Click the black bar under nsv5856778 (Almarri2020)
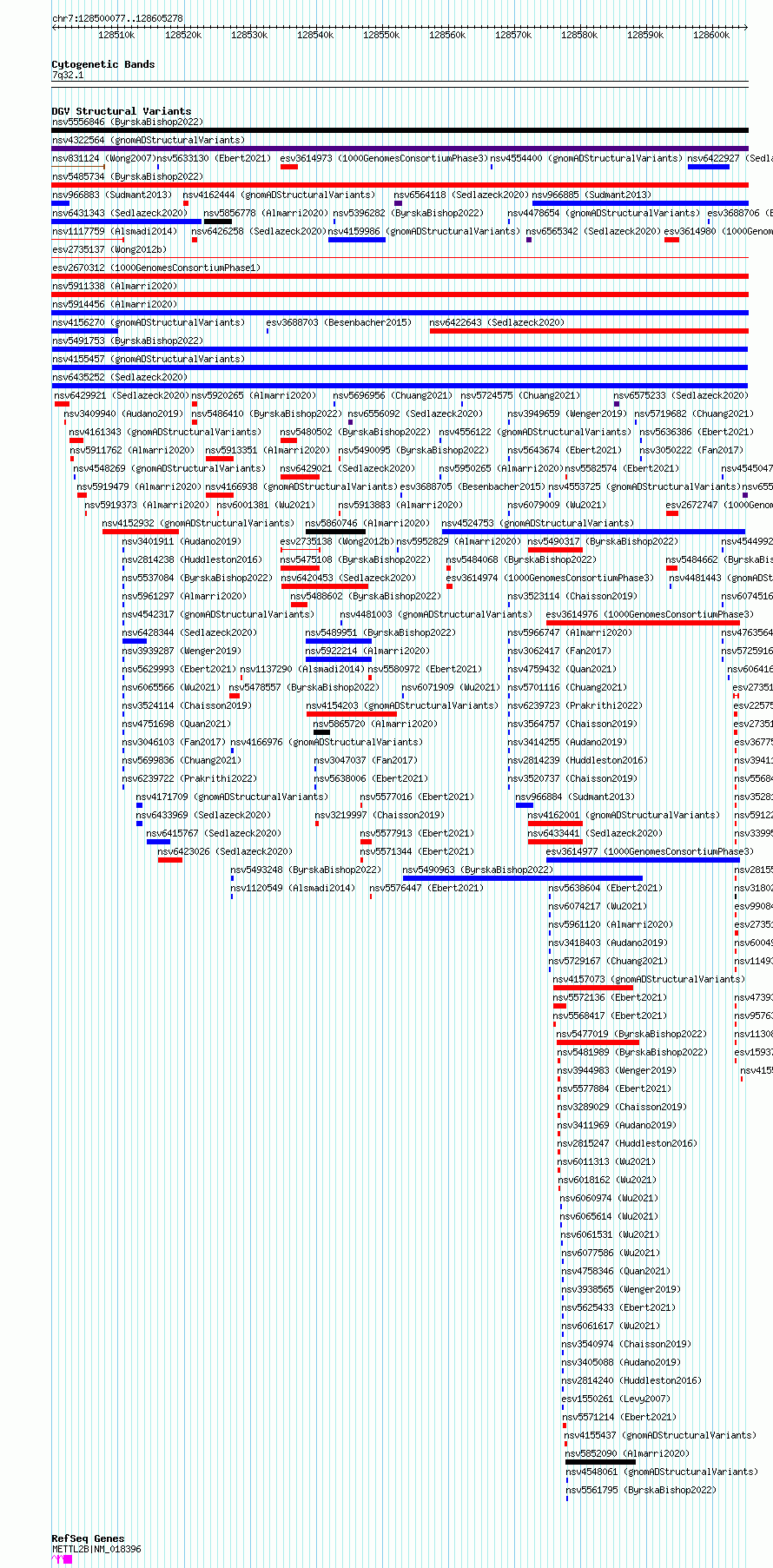The width and height of the screenshot is (773, 1568). [x=217, y=222]
